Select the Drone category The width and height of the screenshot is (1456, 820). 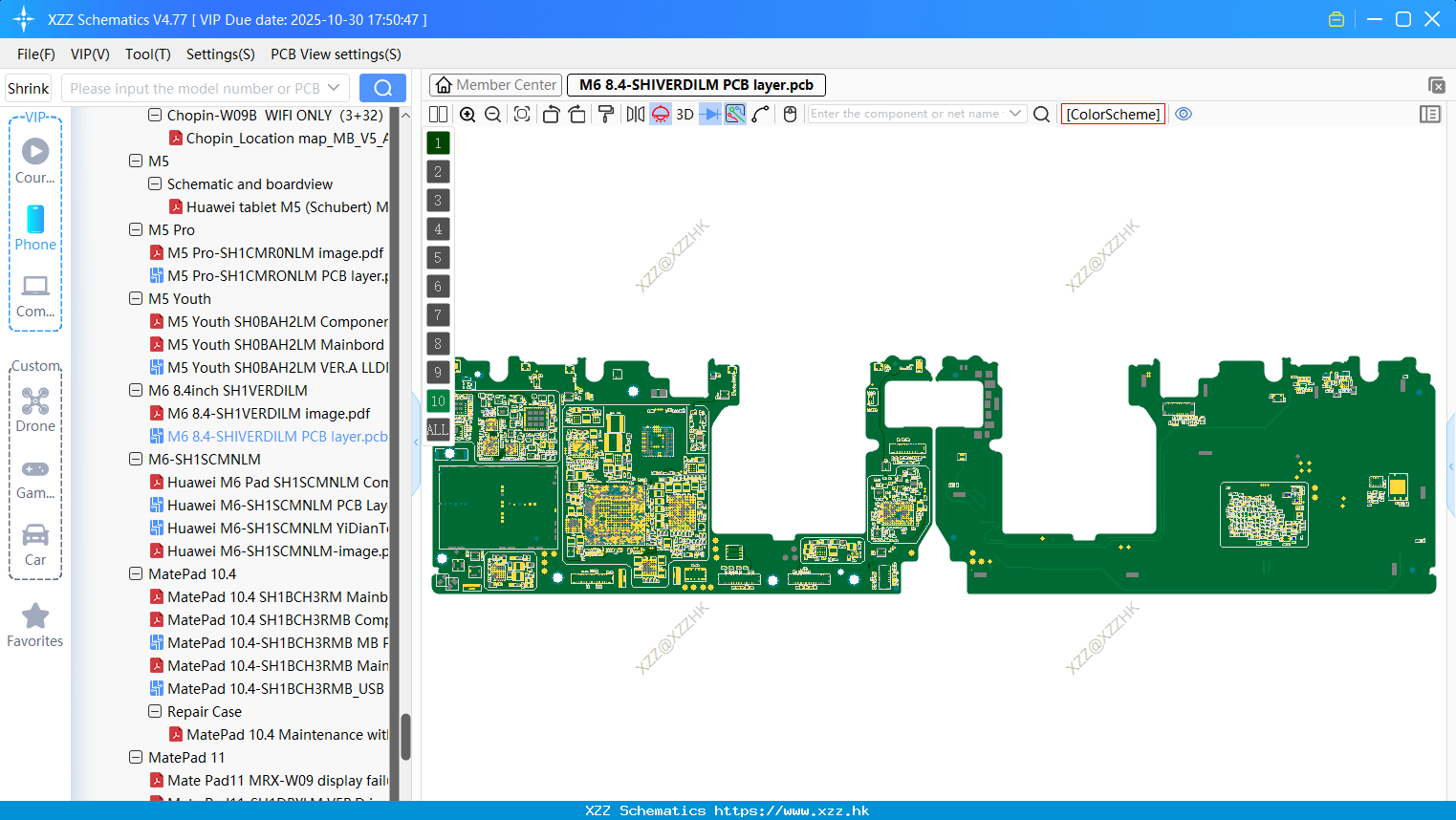[x=35, y=410]
